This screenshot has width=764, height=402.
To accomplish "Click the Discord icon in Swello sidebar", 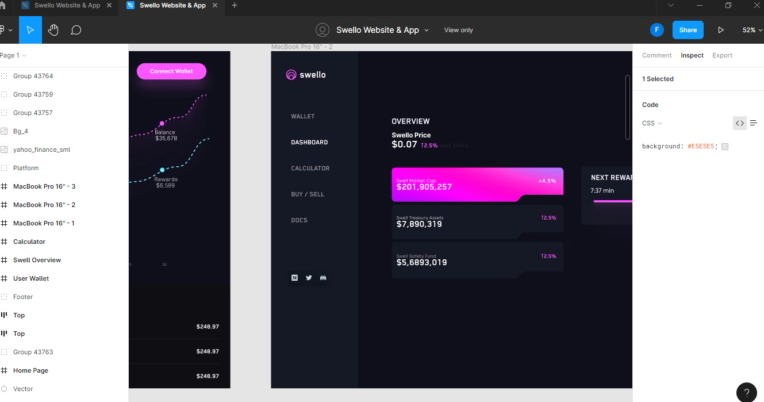I will click(x=323, y=278).
